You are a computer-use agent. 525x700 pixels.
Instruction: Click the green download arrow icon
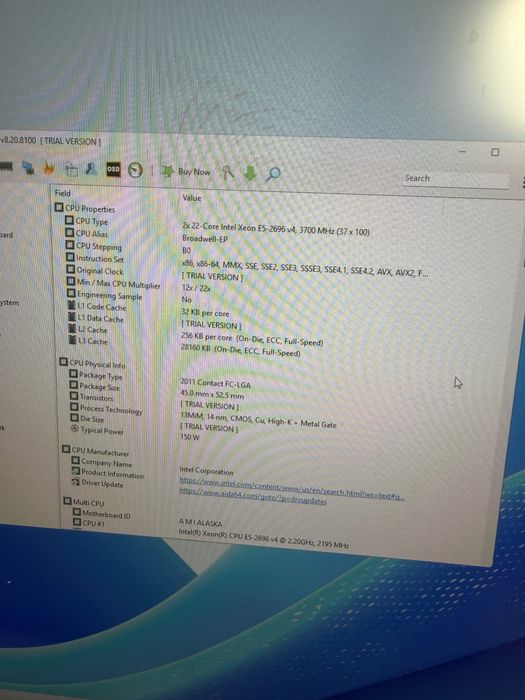pyautogui.click(x=250, y=173)
